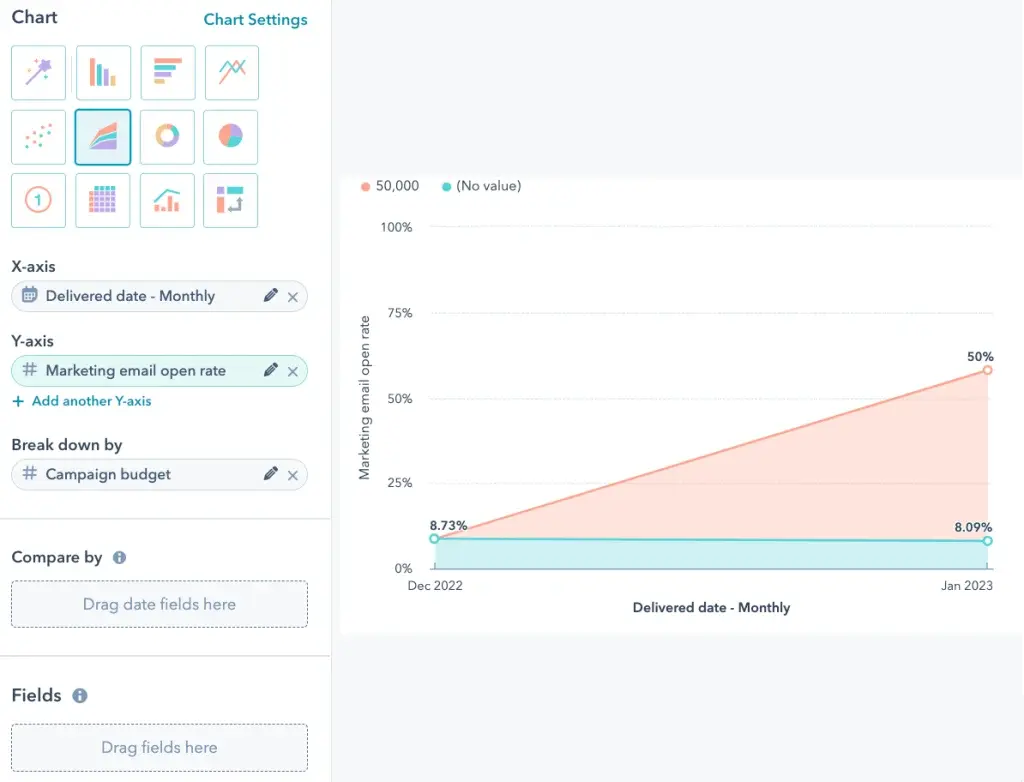Screen dimensions: 1024x782
Task: Toggle the (No value) legend series
Action: tap(481, 186)
